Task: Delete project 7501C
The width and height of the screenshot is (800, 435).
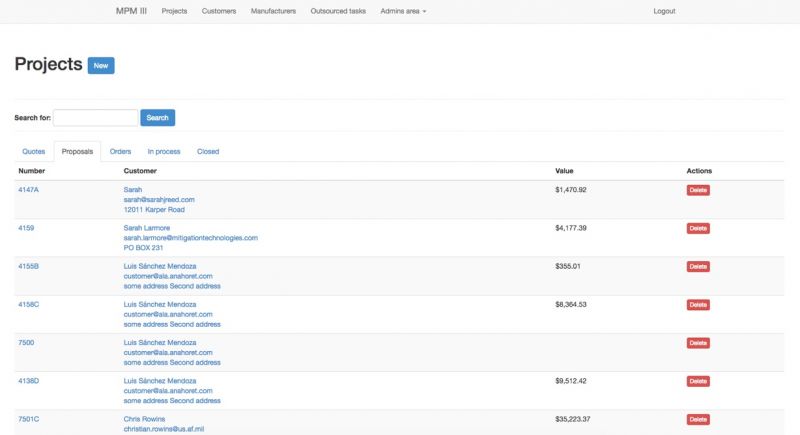Action: click(x=698, y=420)
